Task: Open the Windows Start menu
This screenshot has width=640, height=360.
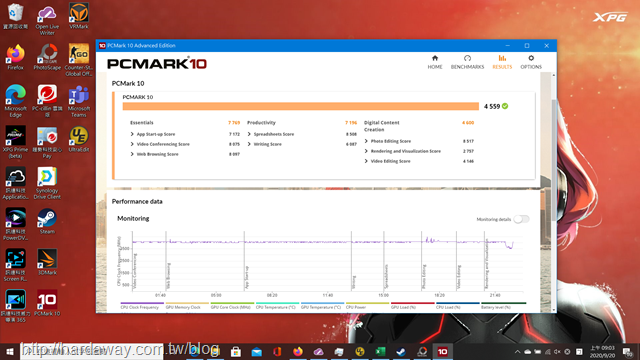Action: tap(10, 351)
